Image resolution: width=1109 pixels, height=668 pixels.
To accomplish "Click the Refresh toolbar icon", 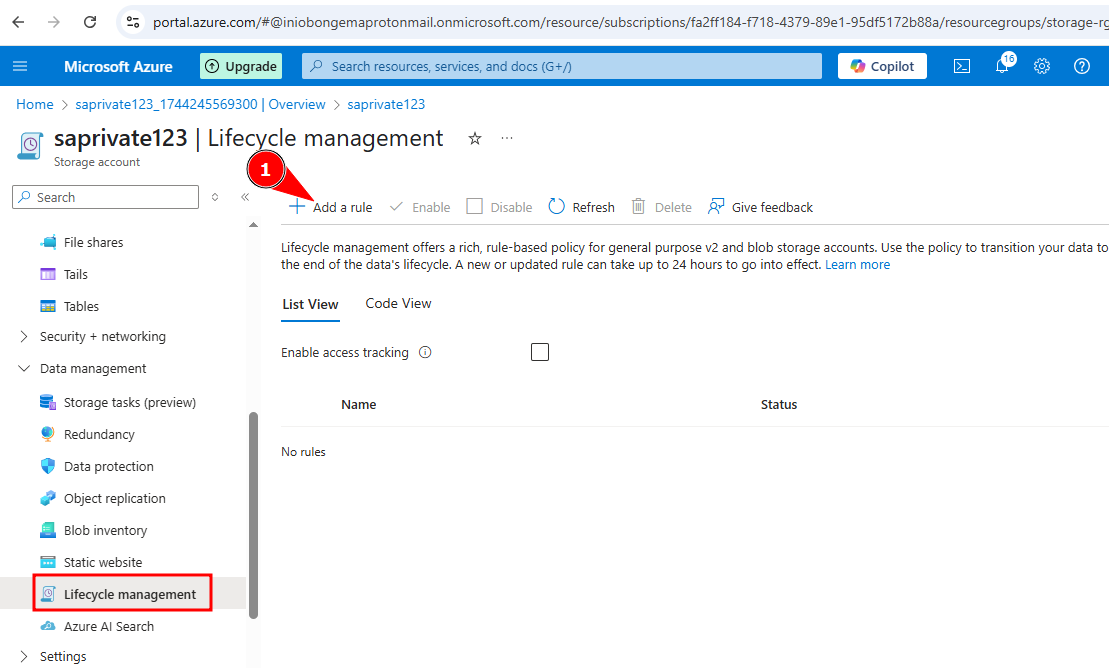I will click(557, 207).
